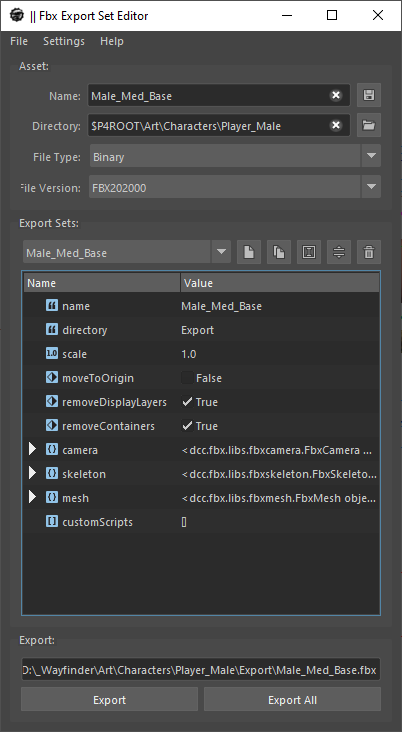
Task: Click the divider-arrows icon beside the trash icon
Action: tap(339, 253)
